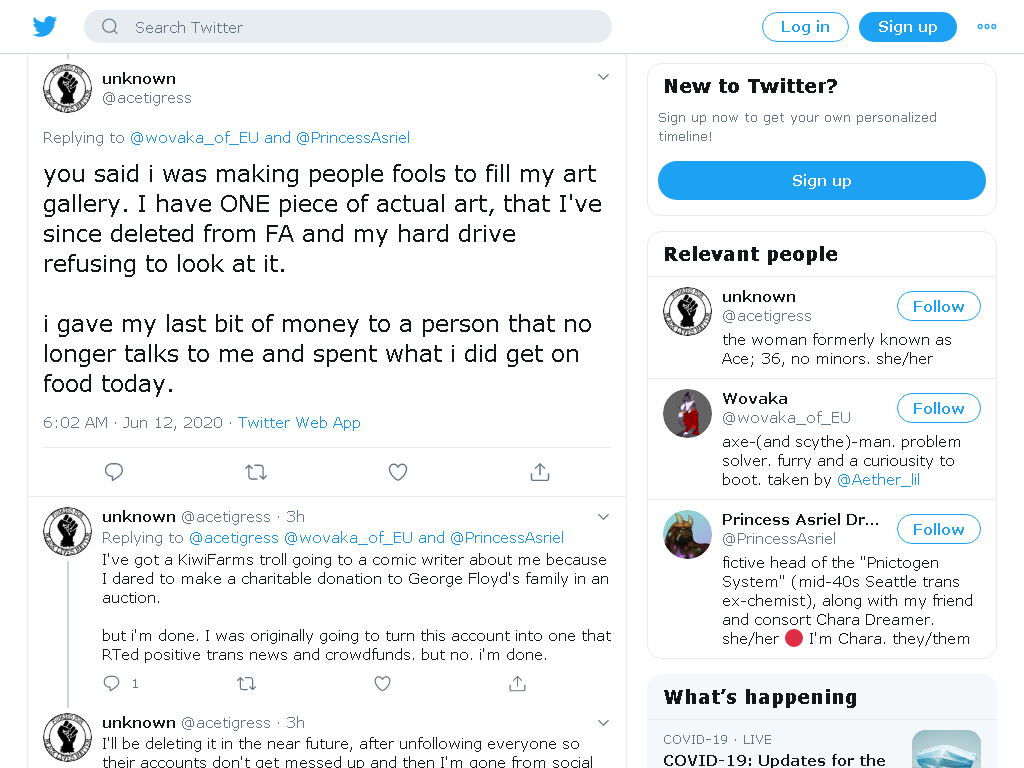Follow @acetigress in Relevant people
The width and height of the screenshot is (1024, 768).
938,306
